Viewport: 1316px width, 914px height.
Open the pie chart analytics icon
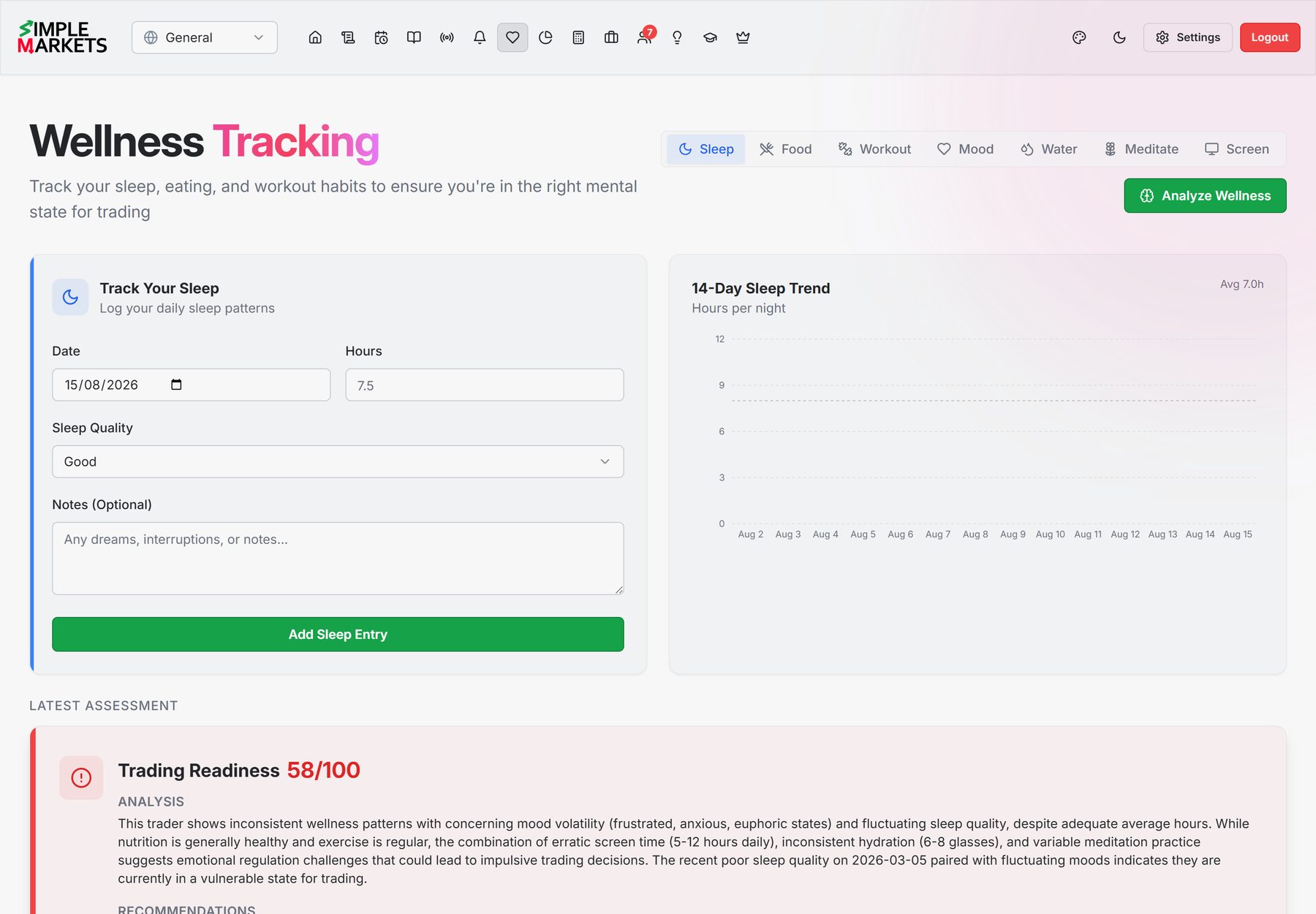545,37
